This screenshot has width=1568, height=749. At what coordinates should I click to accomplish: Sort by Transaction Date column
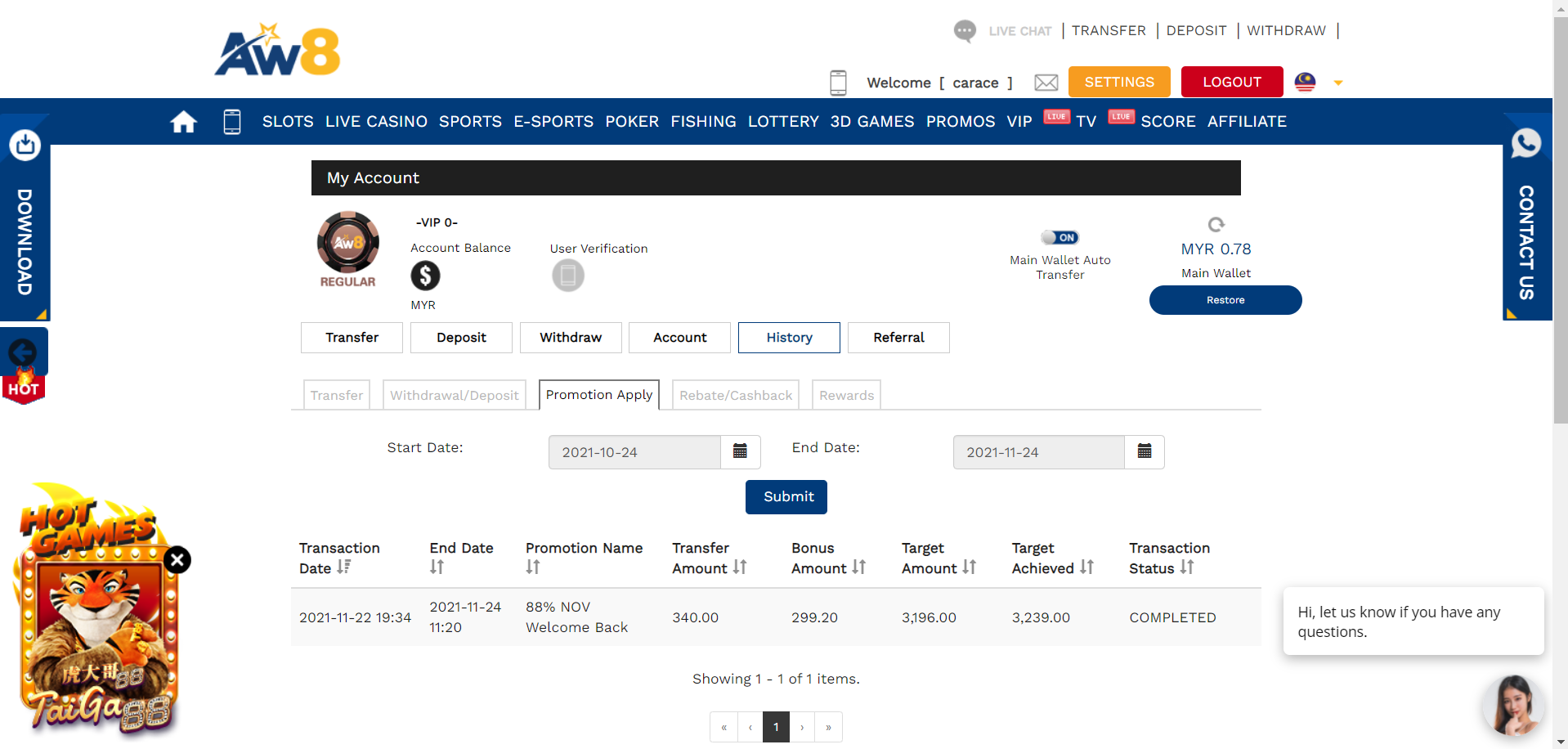pos(343,567)
